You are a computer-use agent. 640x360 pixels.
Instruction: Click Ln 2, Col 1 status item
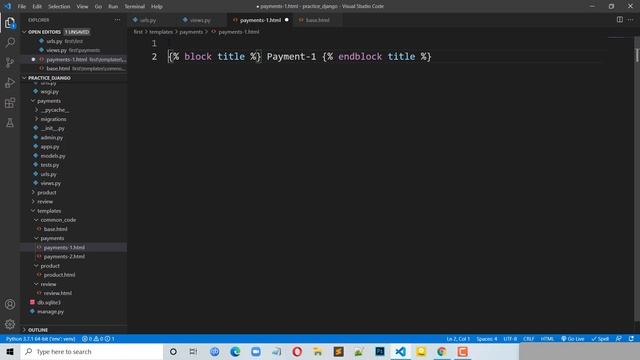[x=458, y=339]
